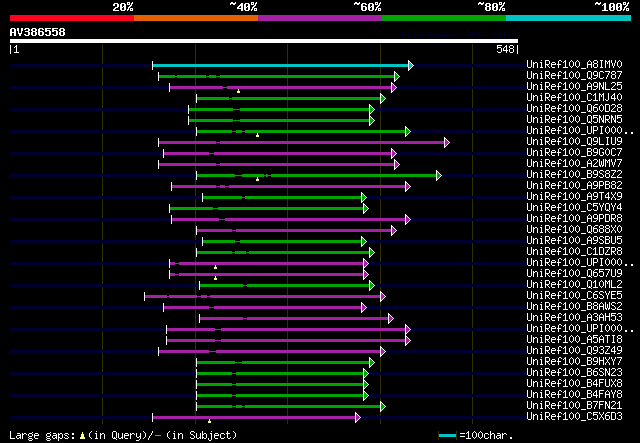Open hit UniRef100_Q60D28

click(x=574, y=109)
